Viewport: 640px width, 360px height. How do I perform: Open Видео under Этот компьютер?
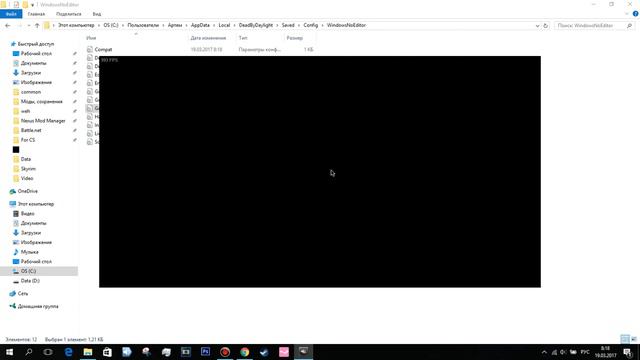tap(27, 213)
